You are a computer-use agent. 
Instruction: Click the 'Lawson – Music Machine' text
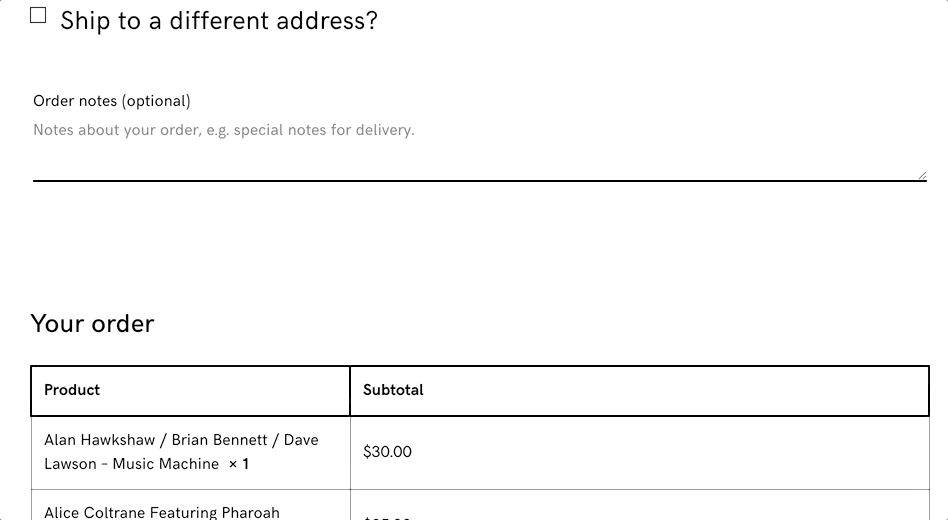click(131, 464)
